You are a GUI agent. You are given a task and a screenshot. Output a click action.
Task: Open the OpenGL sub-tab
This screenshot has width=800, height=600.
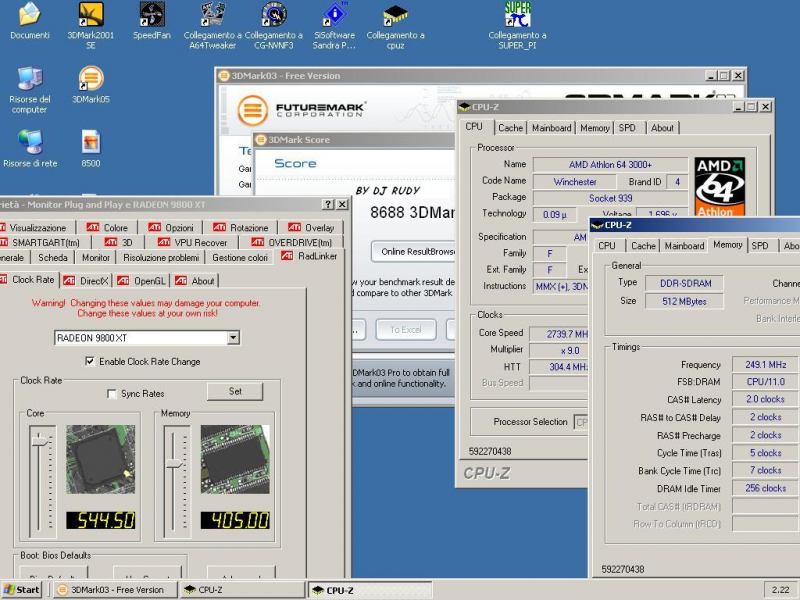(141, 281)
